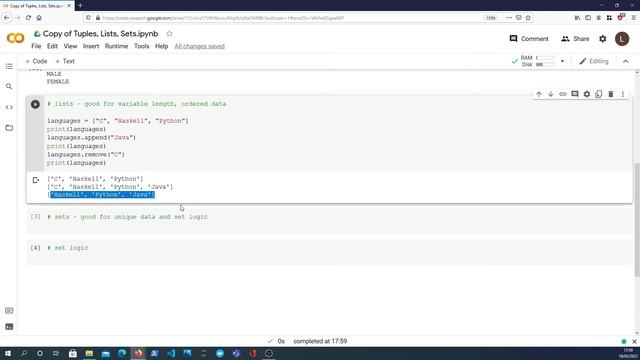Open the File menu

click(36, 46)
